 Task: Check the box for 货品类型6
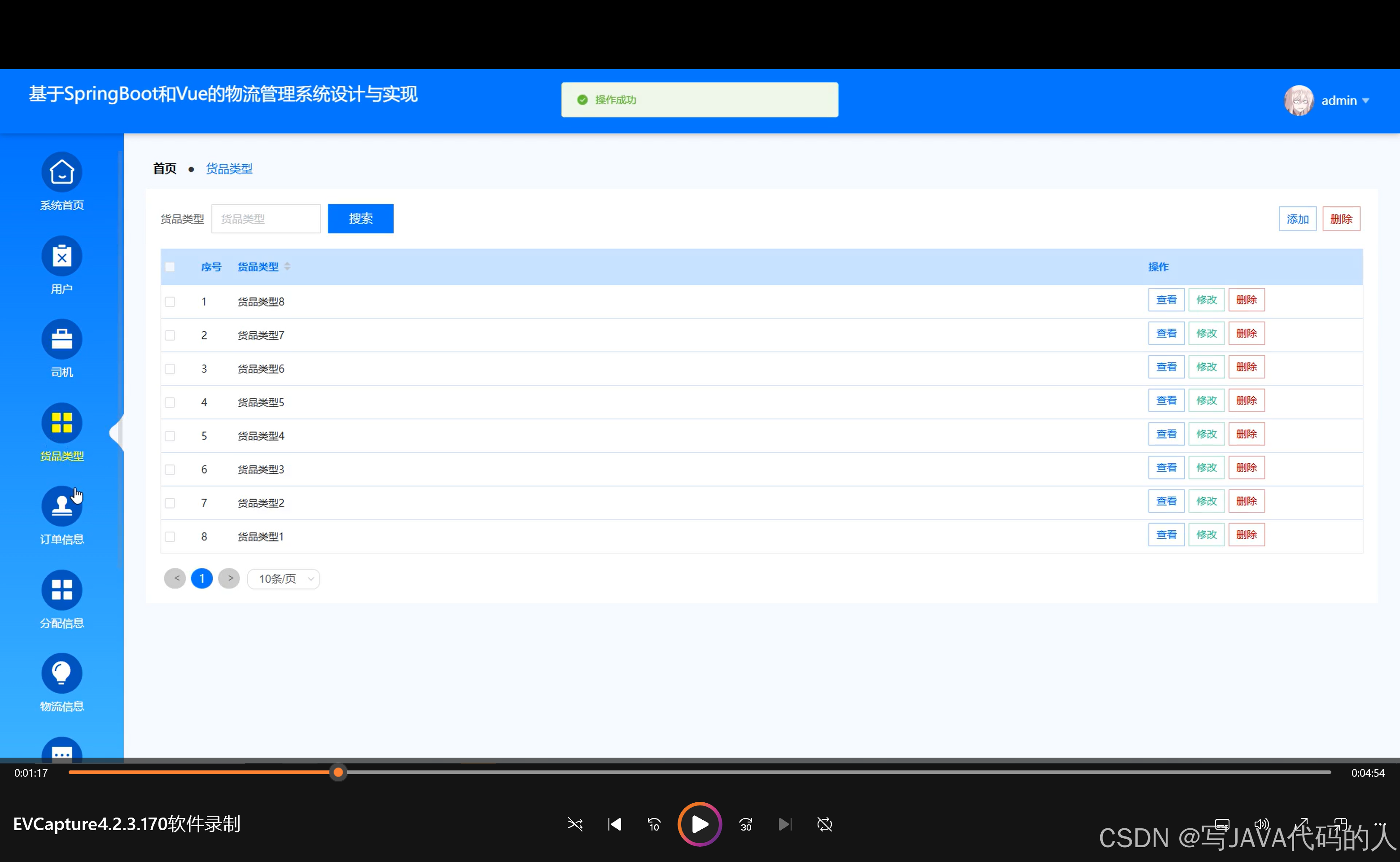pyautogui.click(x=170, y=369)
